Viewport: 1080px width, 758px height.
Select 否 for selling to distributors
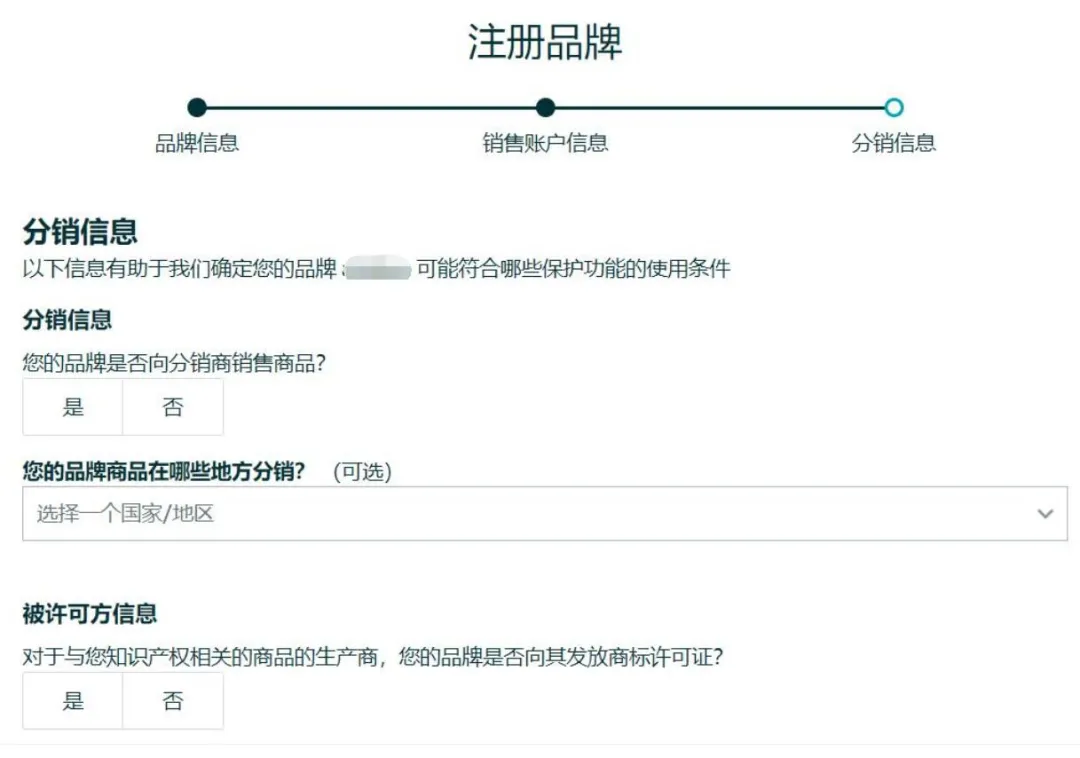point(173,407)
